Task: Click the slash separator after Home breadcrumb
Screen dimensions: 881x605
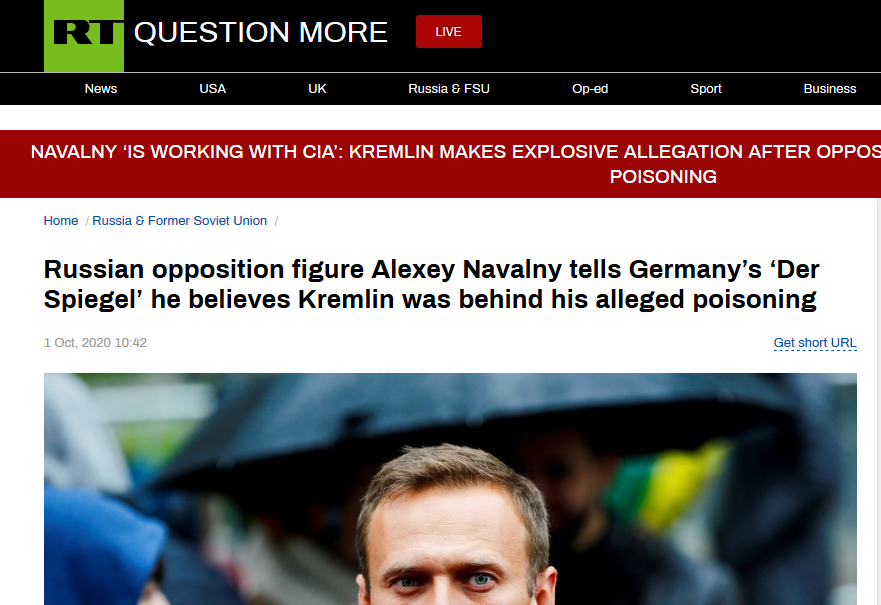Action: pyautogui.click(x=86, y=221)
